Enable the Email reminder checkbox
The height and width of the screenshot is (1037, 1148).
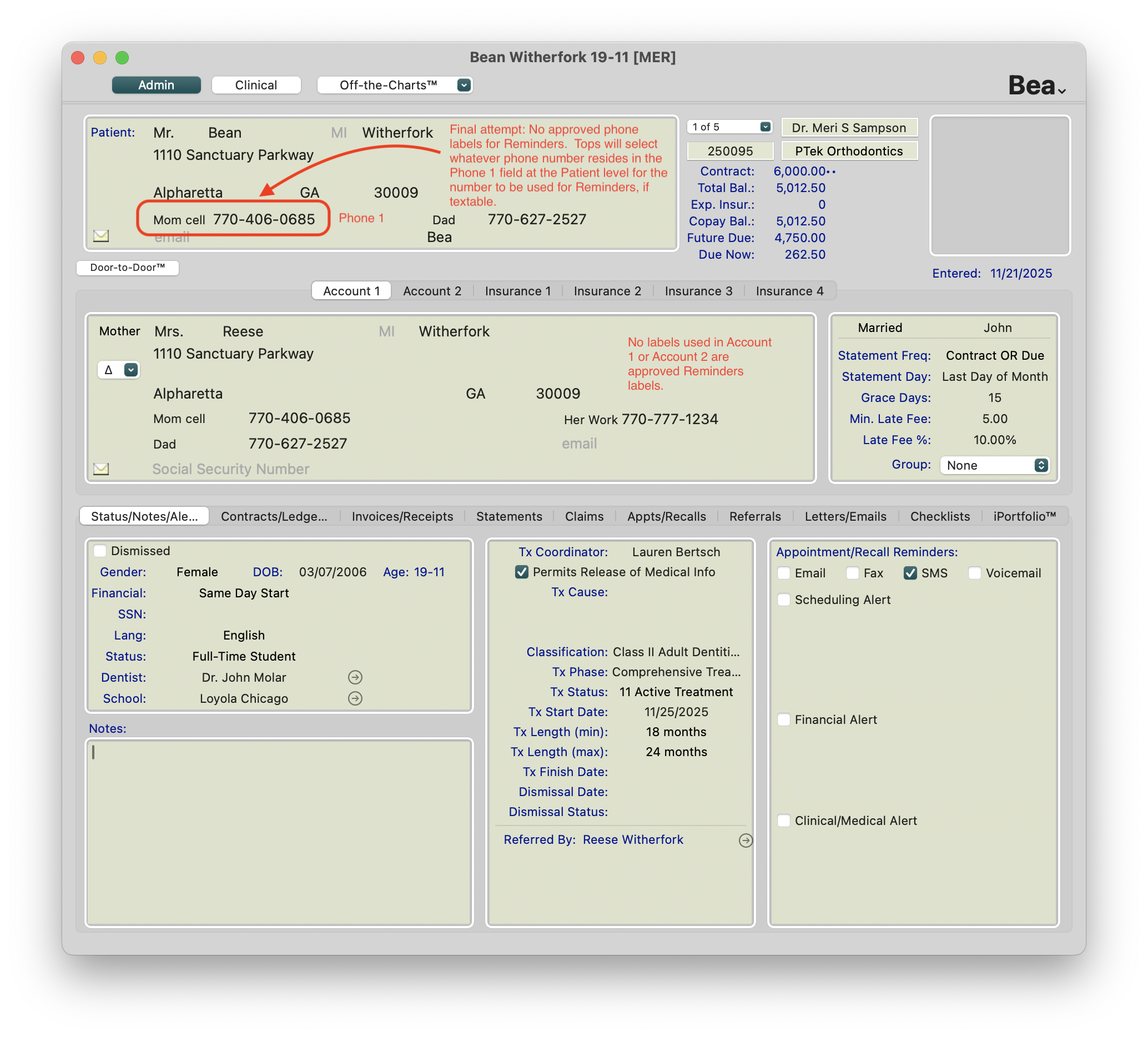[783, 573]
